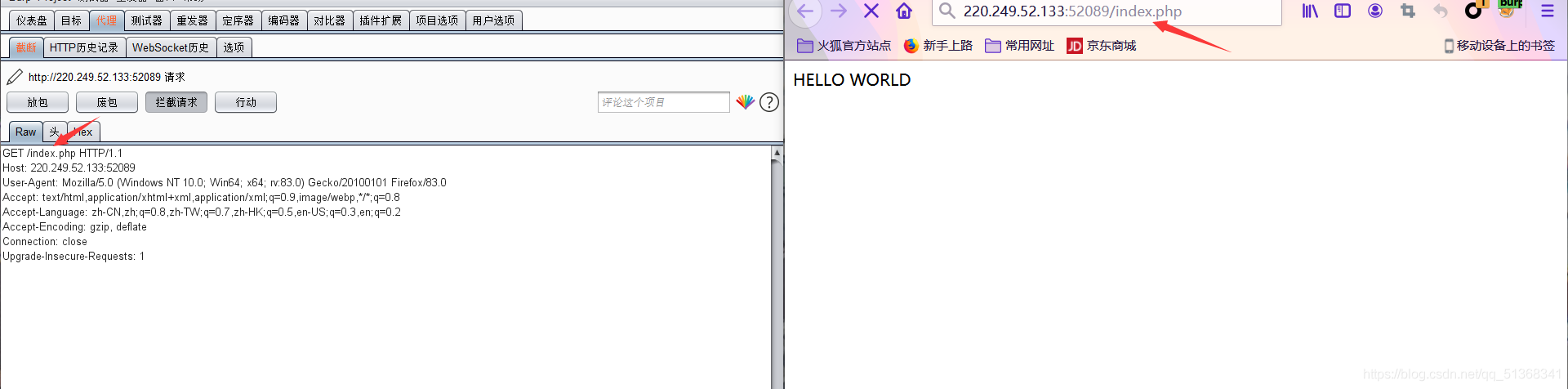Open the 用户选项 tab
Screen dimensions: 1568x389
pos(494,20)
